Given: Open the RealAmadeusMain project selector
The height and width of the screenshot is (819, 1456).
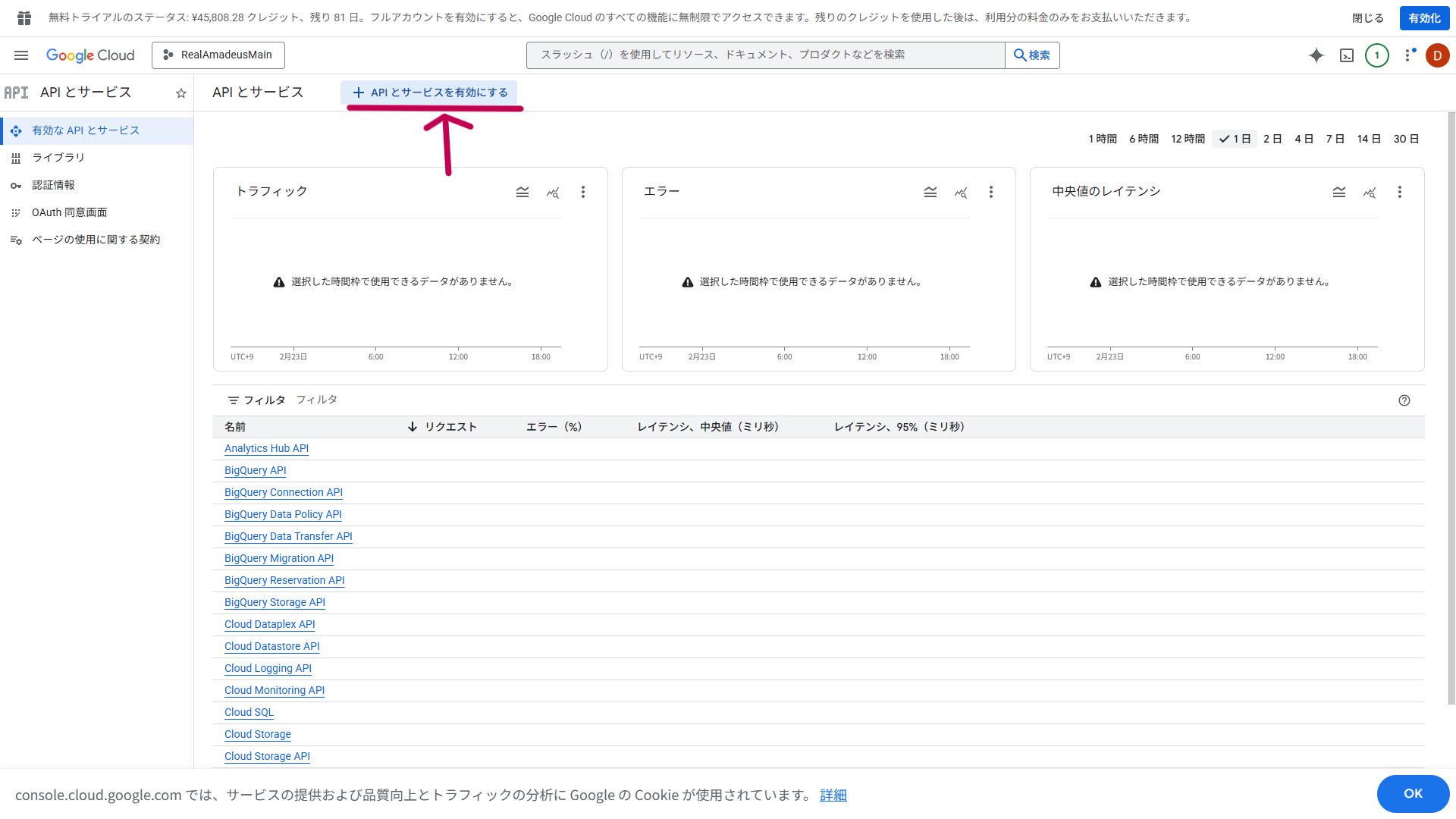Looking at the screenshot, I should [218, 55].
